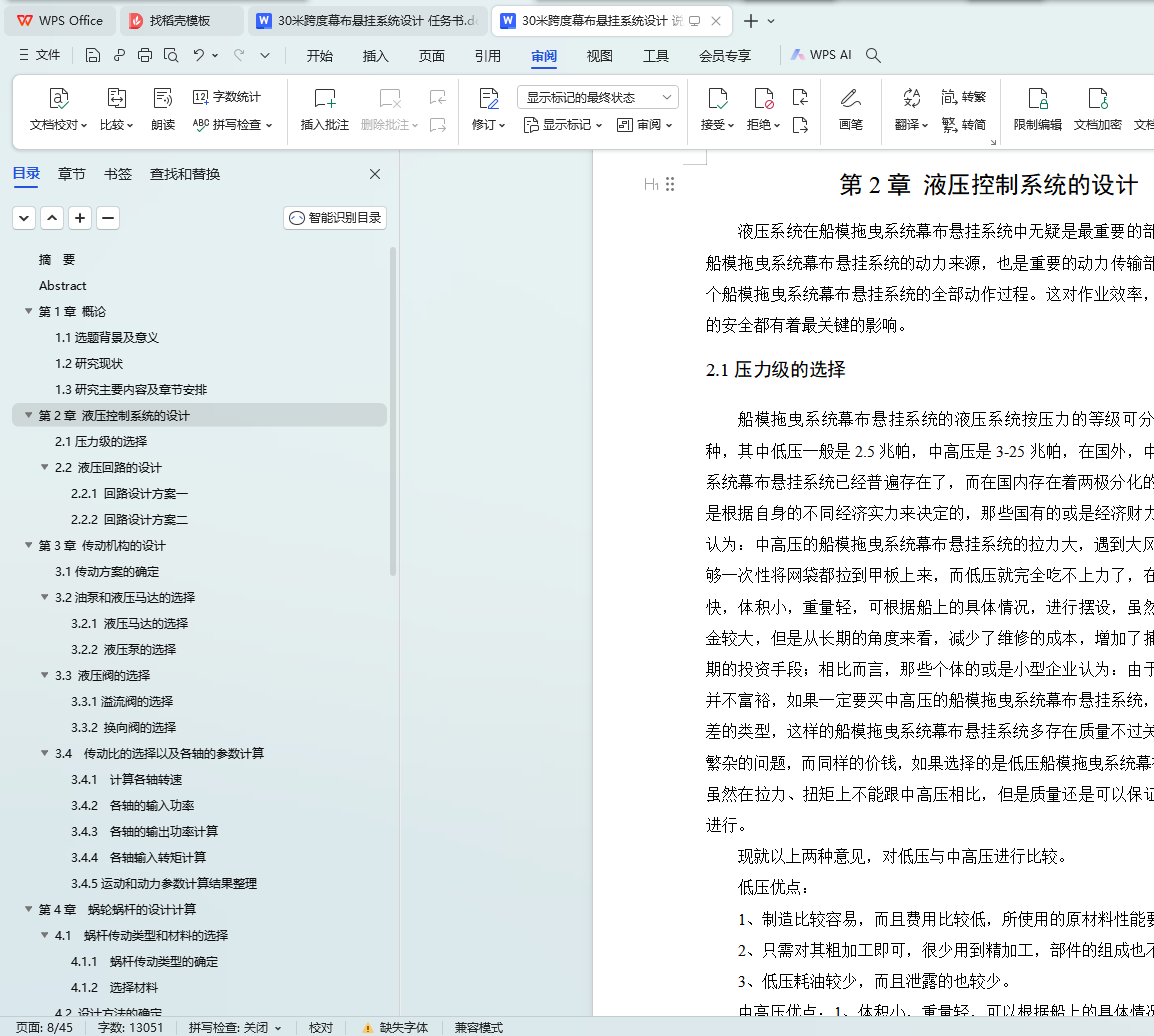Screen dimensions: 1154x1036
Task: Click the 文档校对 proofreading icon
Action: coord(59,98)
